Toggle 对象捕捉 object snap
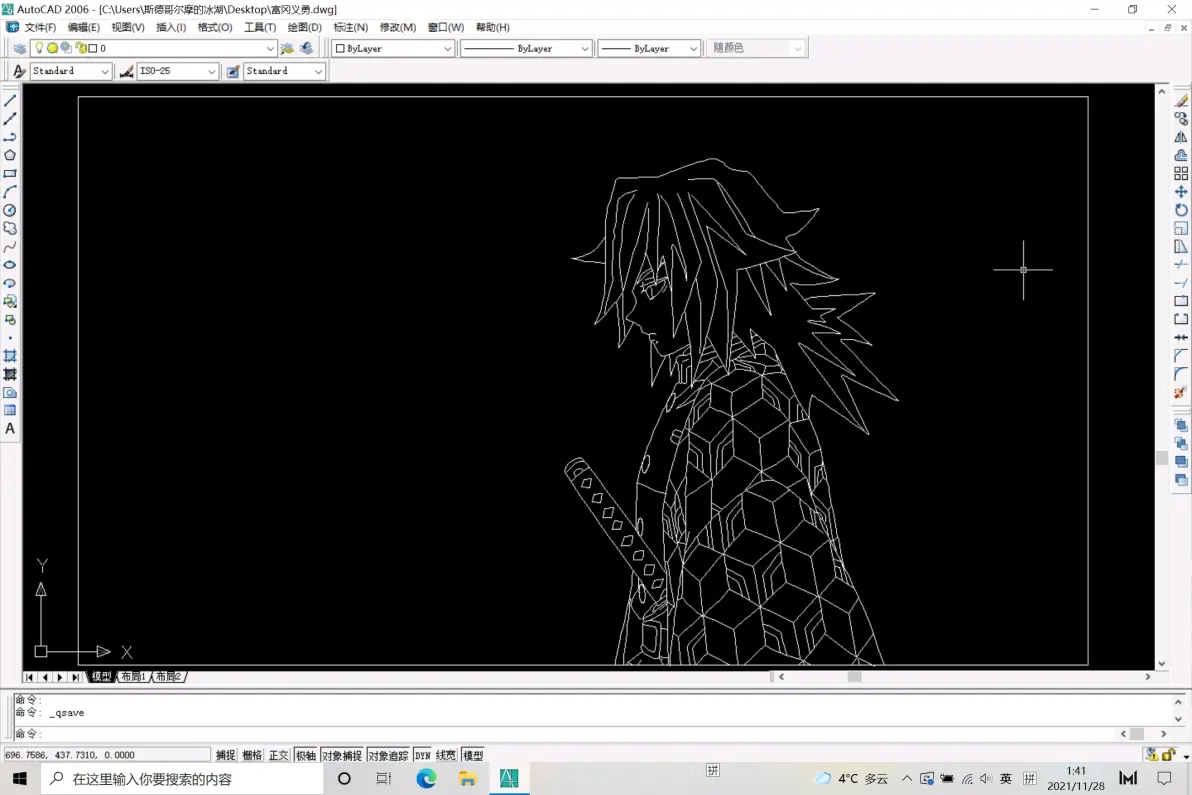This screenshot has width=1192, height=795. pos(341,755)
